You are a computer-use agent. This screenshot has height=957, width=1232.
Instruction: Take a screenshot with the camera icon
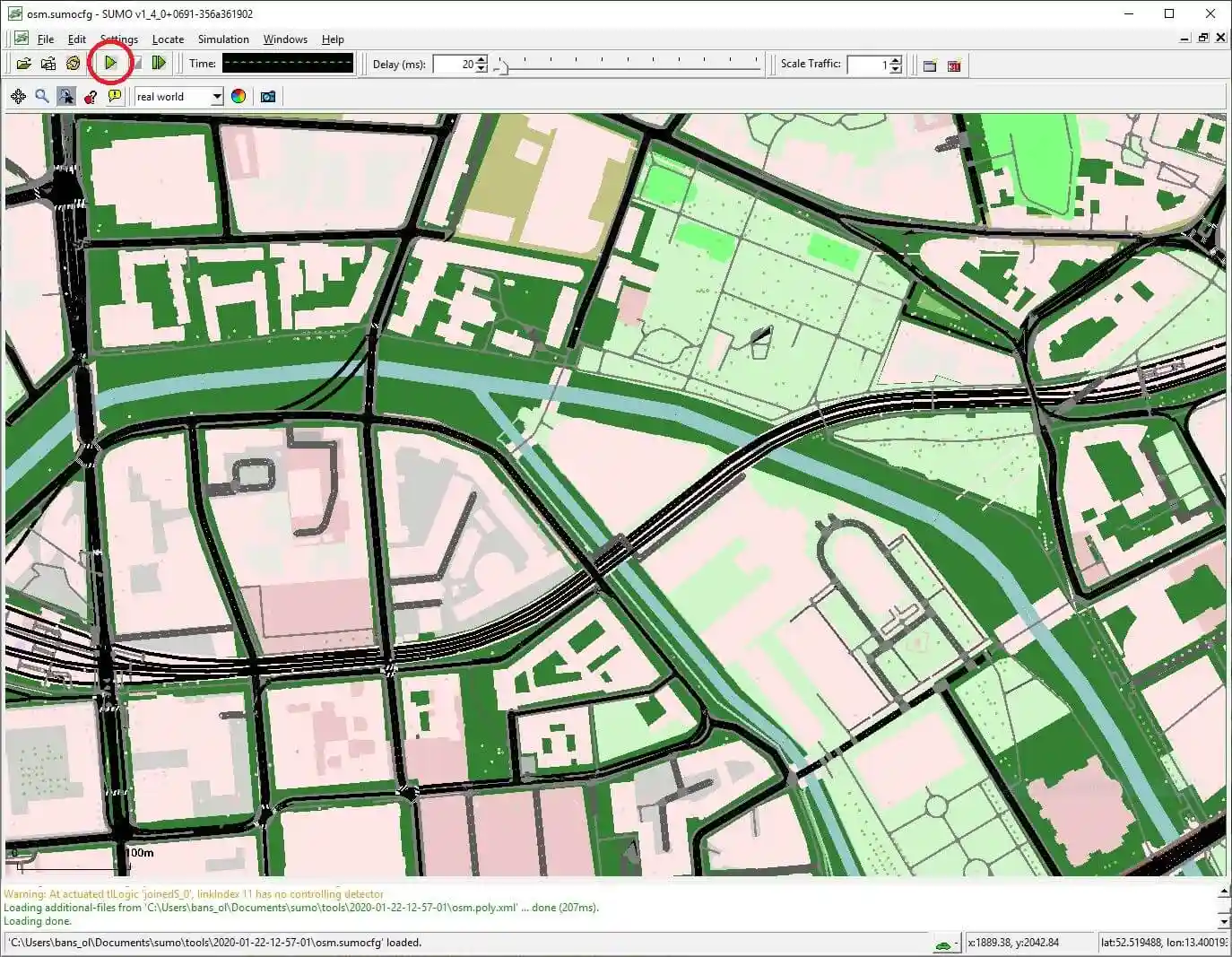[267, 97]
